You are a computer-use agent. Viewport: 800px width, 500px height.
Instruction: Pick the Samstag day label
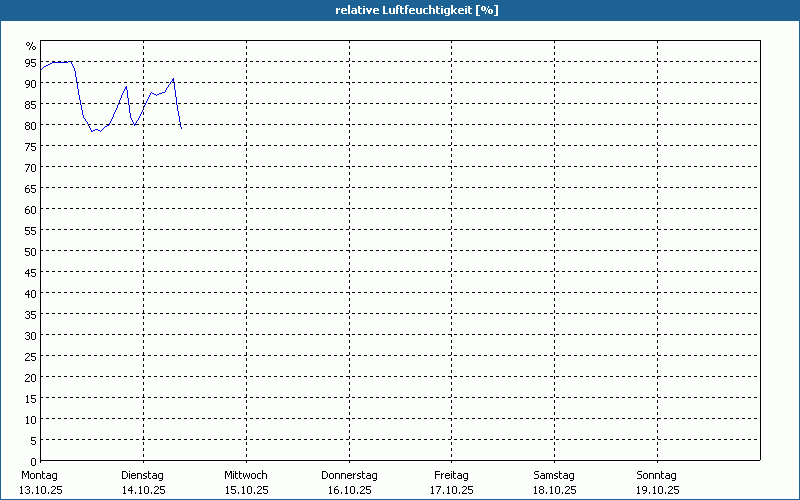(554, 475)
